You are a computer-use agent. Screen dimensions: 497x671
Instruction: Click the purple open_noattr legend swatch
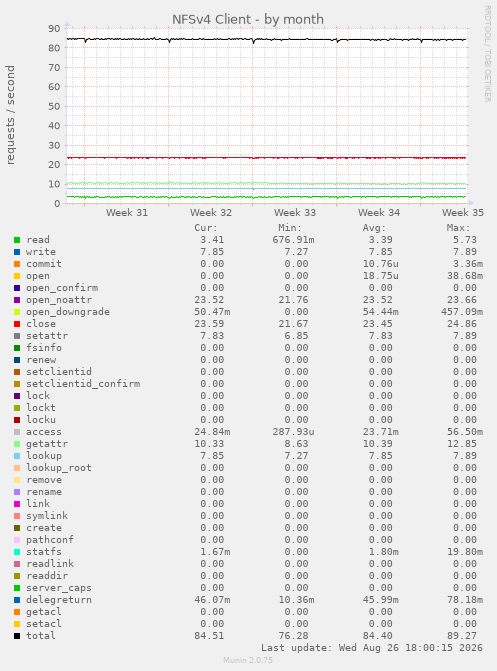(x=17, y=300)
